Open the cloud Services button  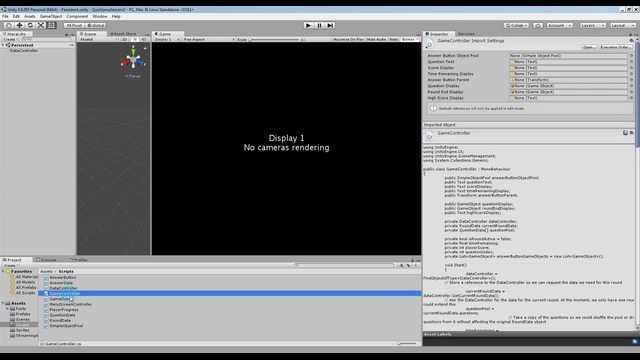[x=538, y=25]
